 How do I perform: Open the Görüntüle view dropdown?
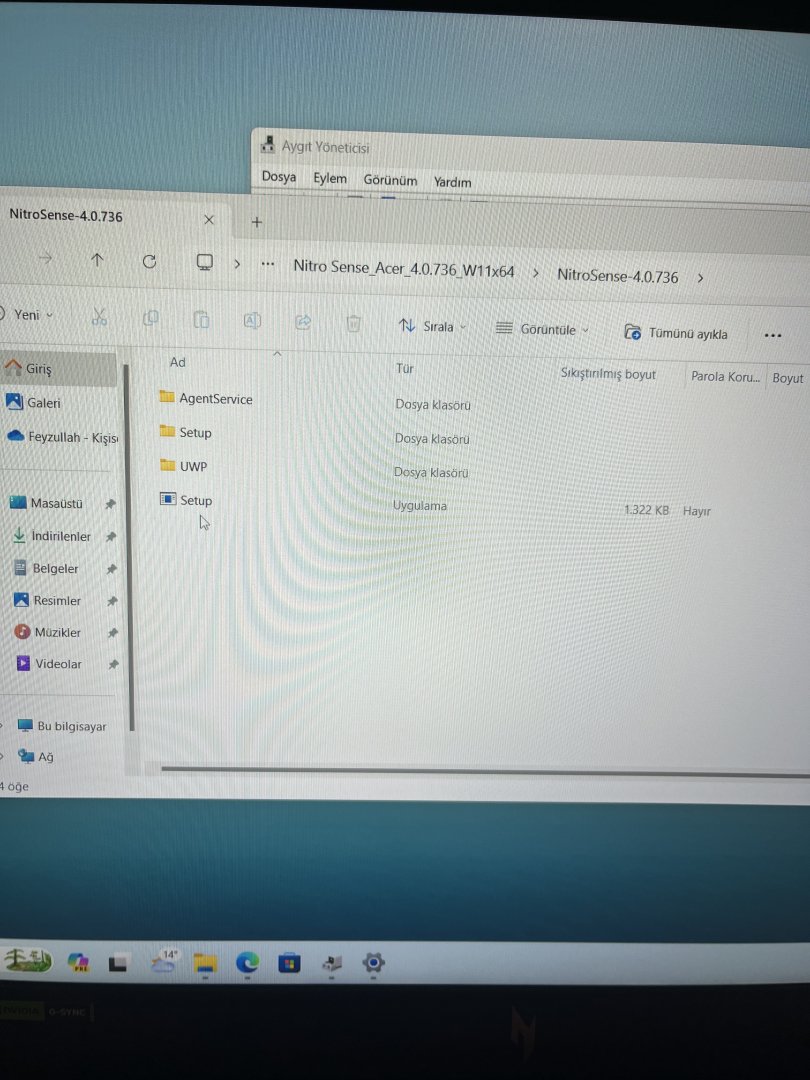(543, 329)
